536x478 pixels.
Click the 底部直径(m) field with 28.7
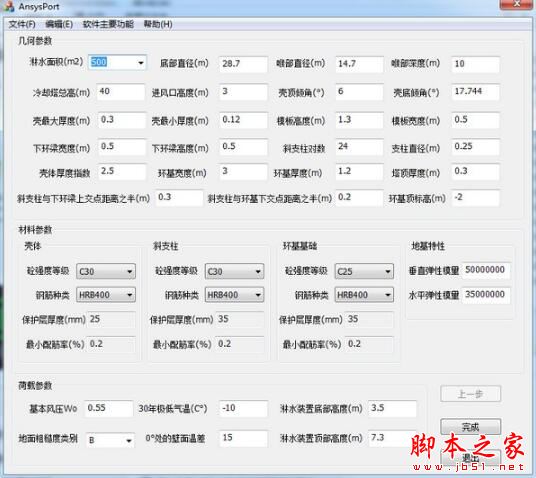[x=243, y=64]
